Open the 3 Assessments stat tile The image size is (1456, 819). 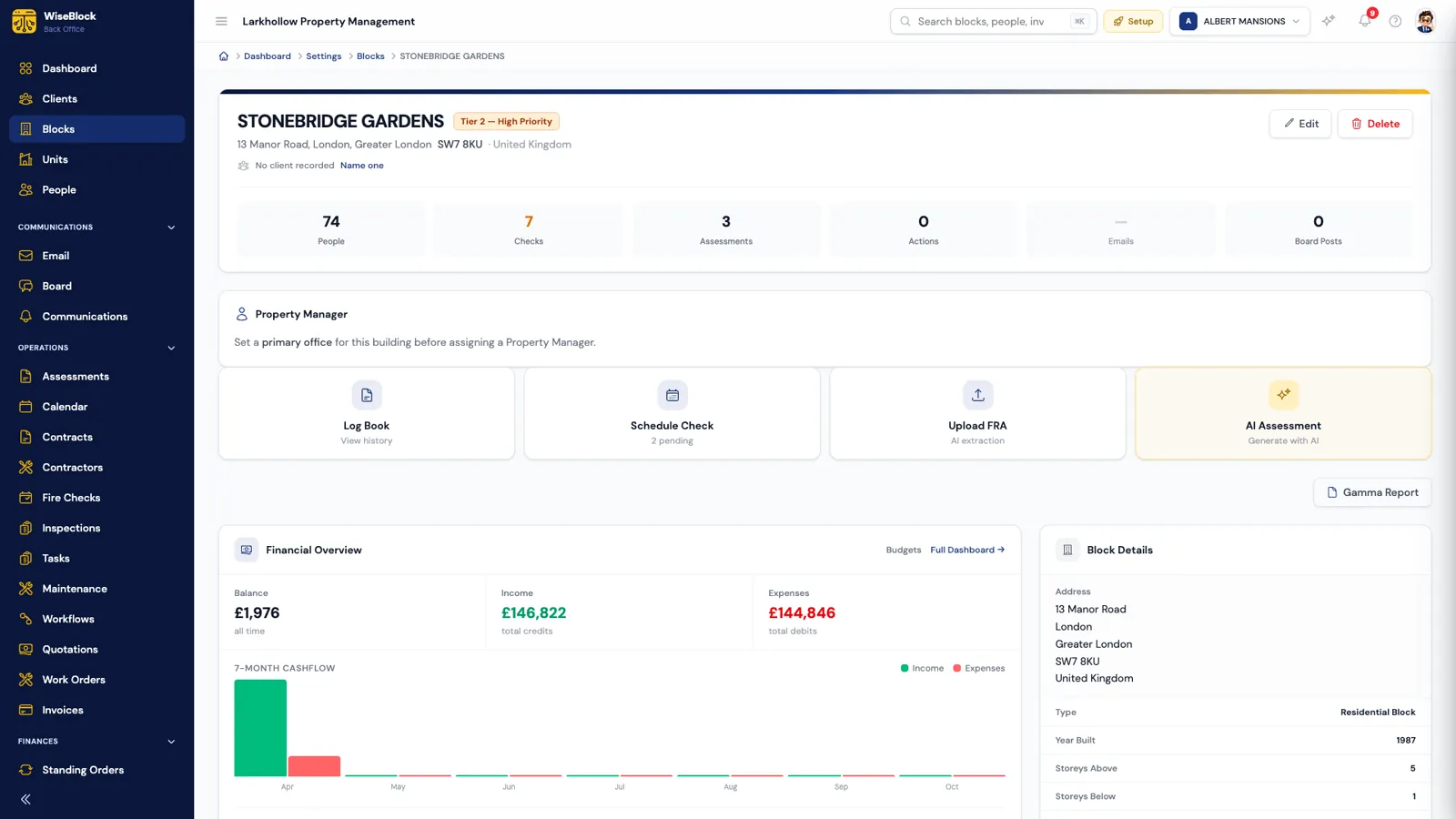pyautogui.click(x=726, y=229)
